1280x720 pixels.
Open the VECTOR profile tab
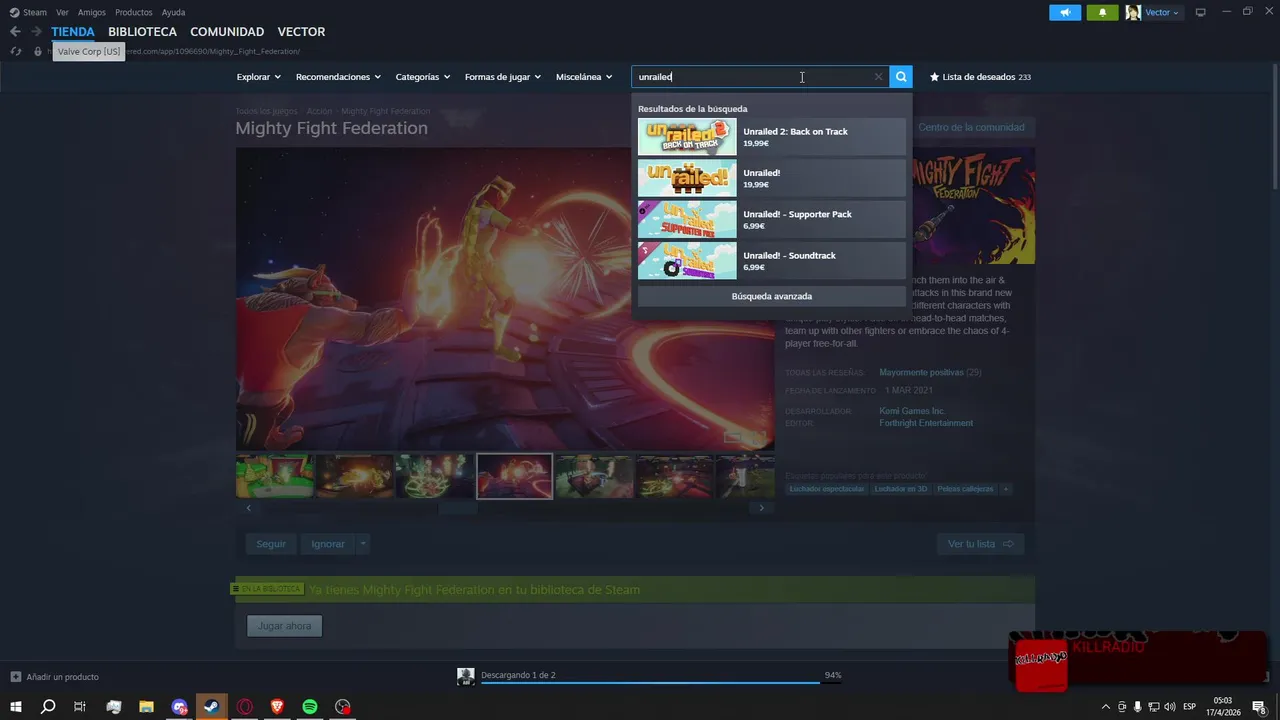[x=301, y=32]
